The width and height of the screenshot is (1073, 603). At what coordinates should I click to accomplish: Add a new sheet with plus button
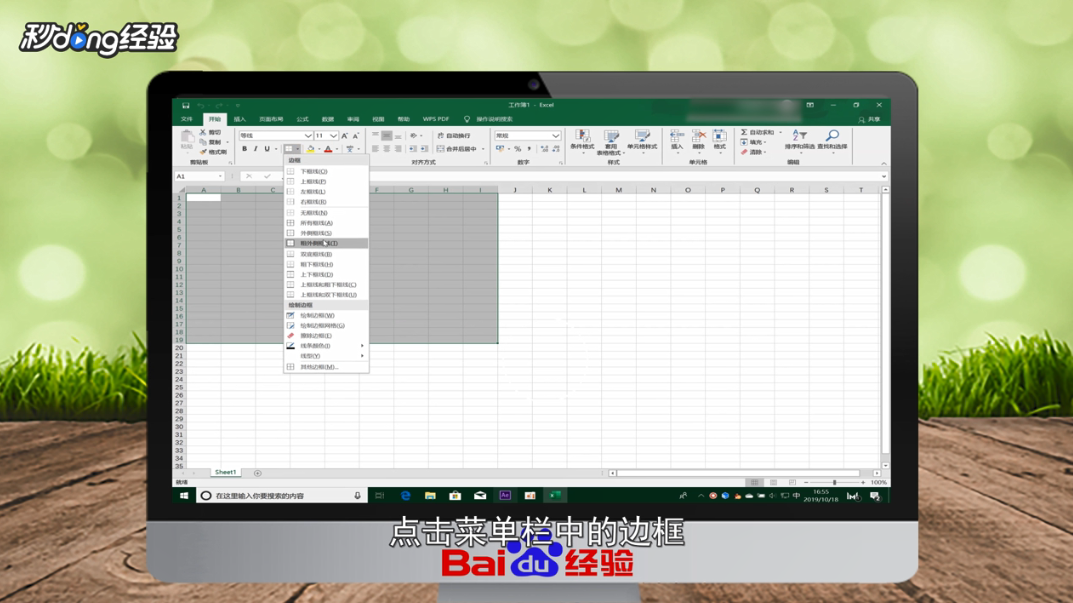[x=257, y=473]
